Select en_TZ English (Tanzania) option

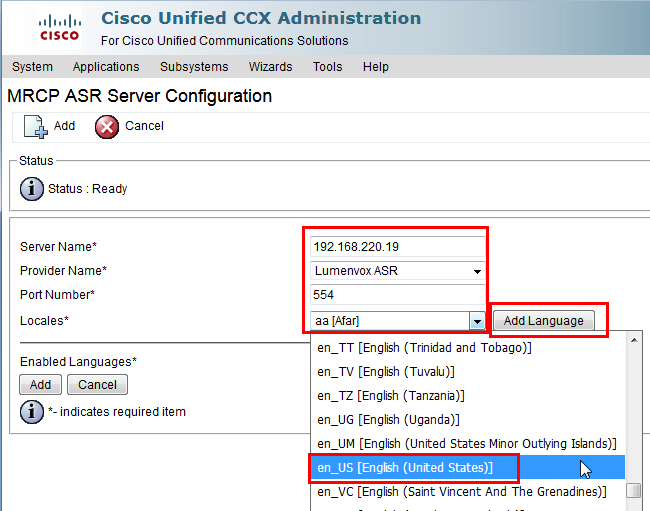pyautogui.click(x=468, y=396)
